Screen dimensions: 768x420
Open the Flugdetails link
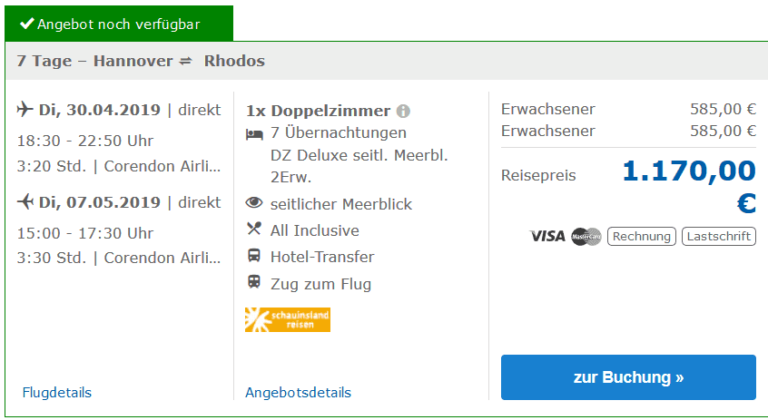click(x=56, y=393)
